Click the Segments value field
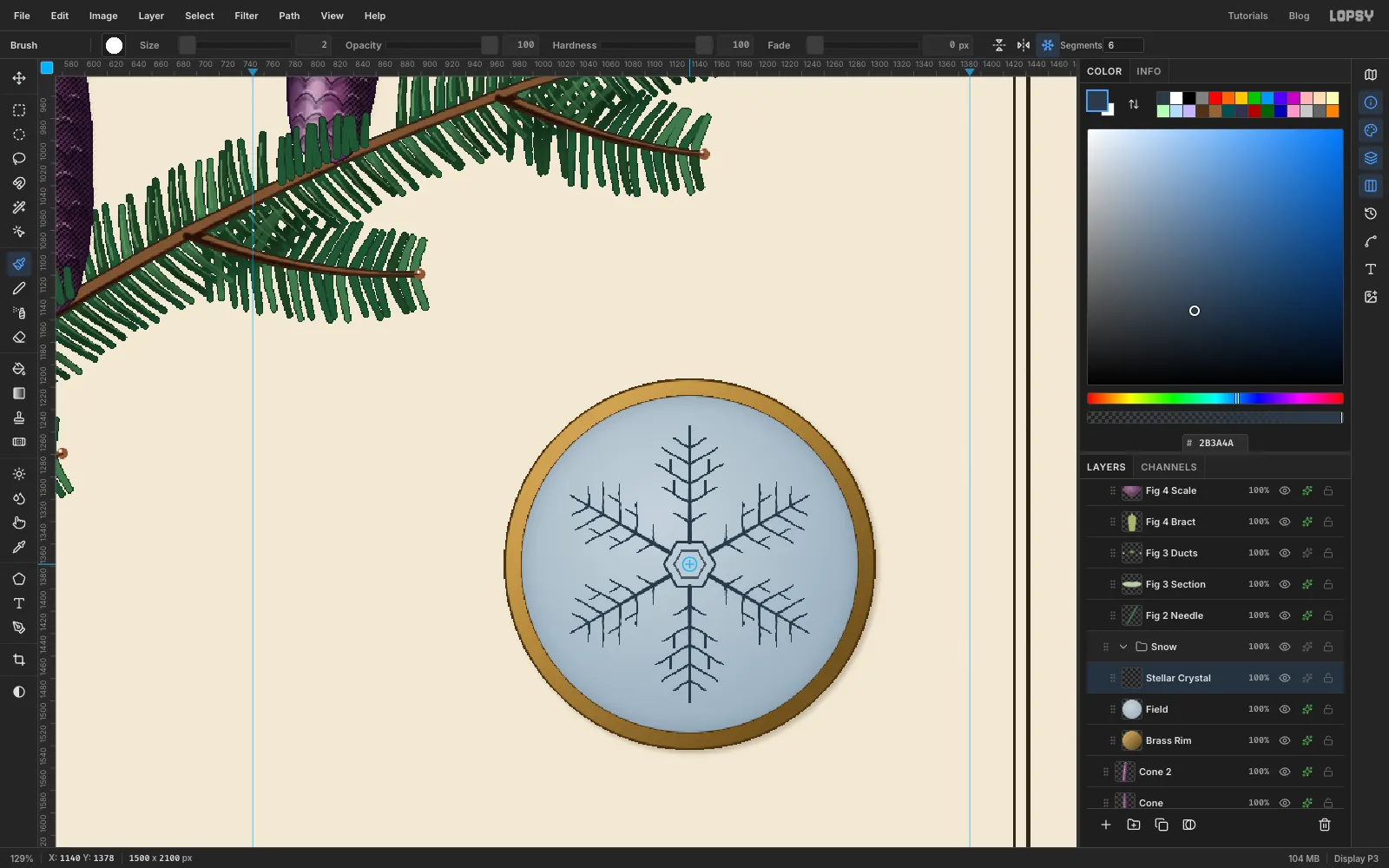This screenshot has height=868, width=1389. (1123, 45)
